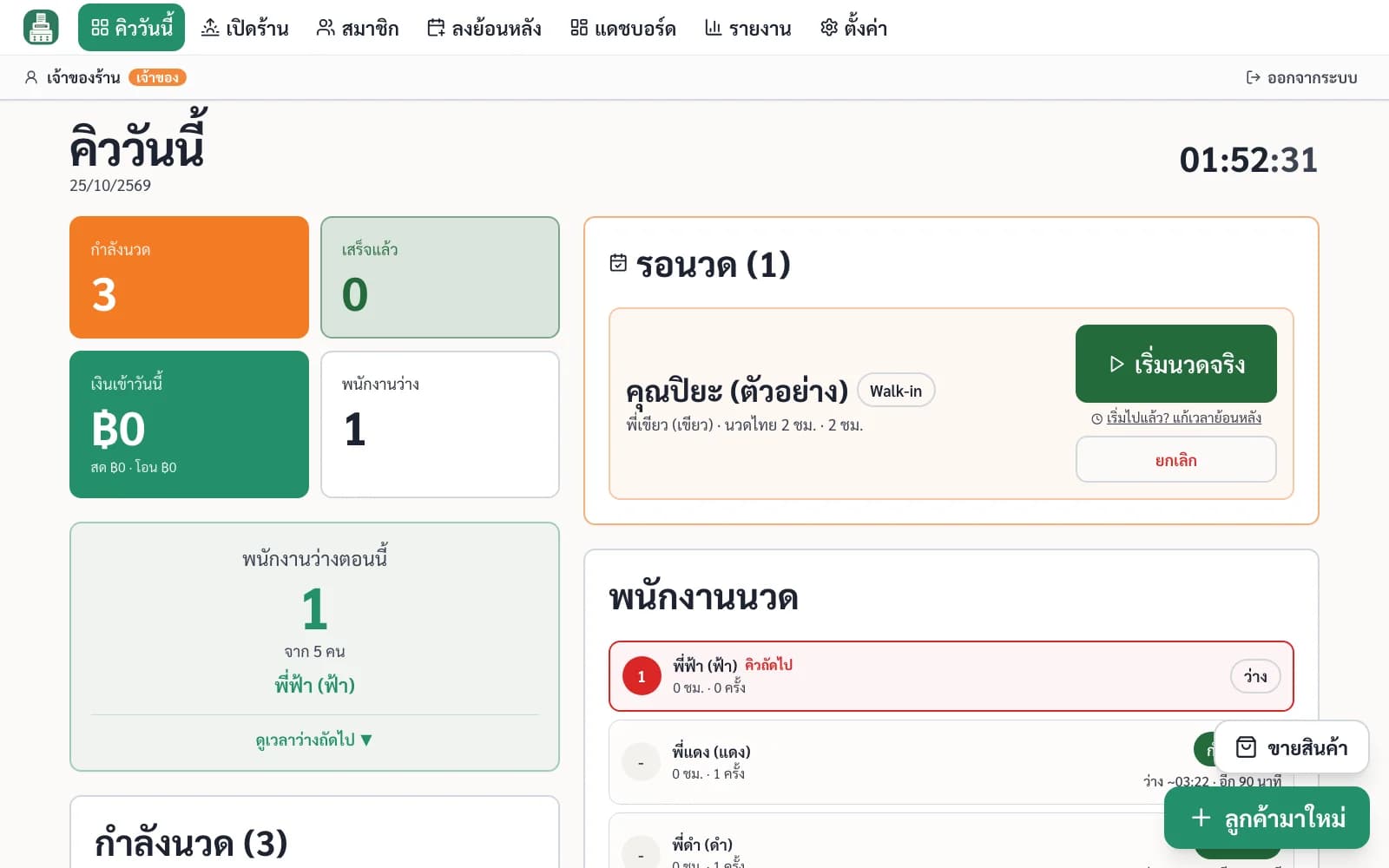Click พี่ฟ้า (ฟ้า) in available staff panel

point(314,685)
